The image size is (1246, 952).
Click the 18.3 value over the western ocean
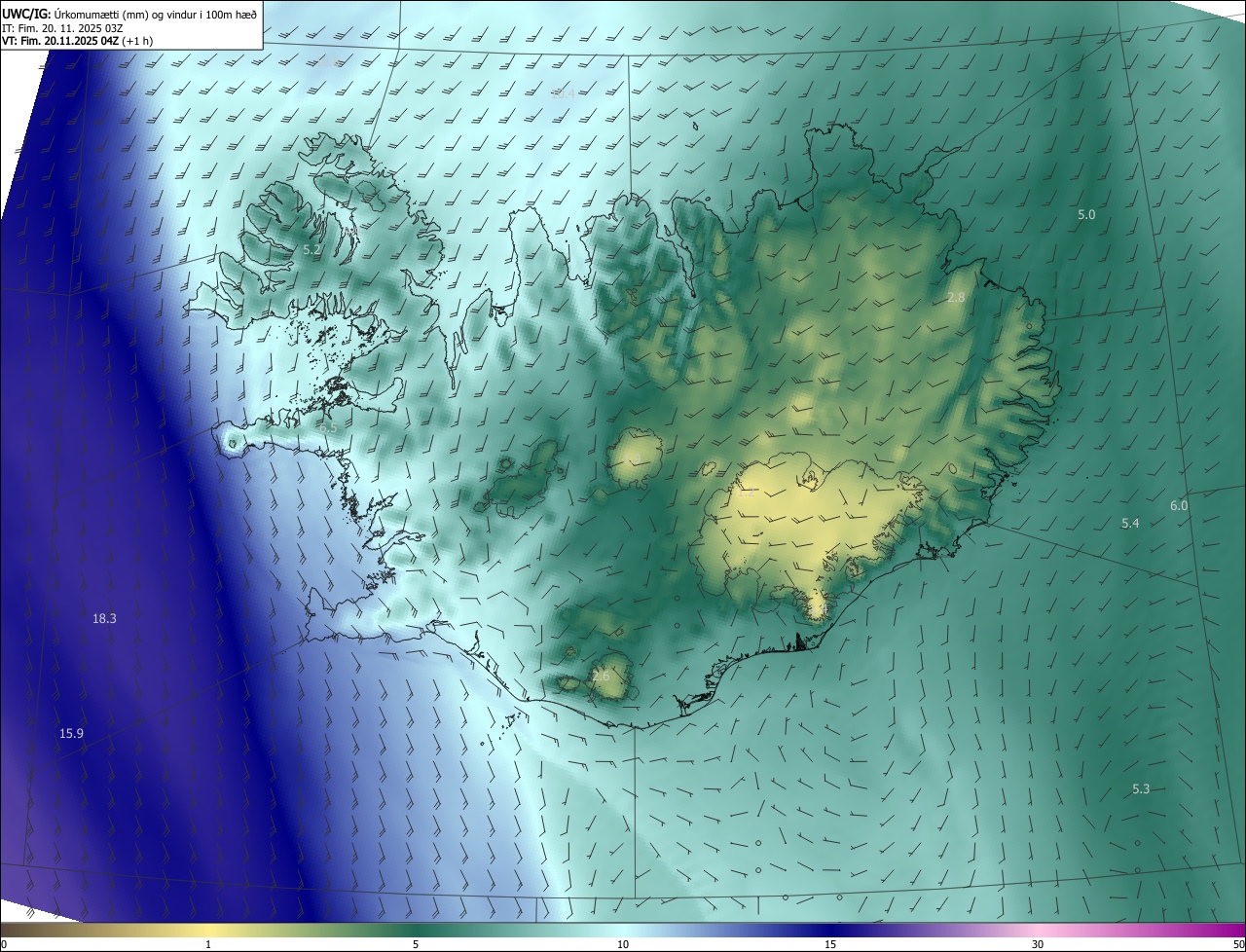tap(104, 619)
